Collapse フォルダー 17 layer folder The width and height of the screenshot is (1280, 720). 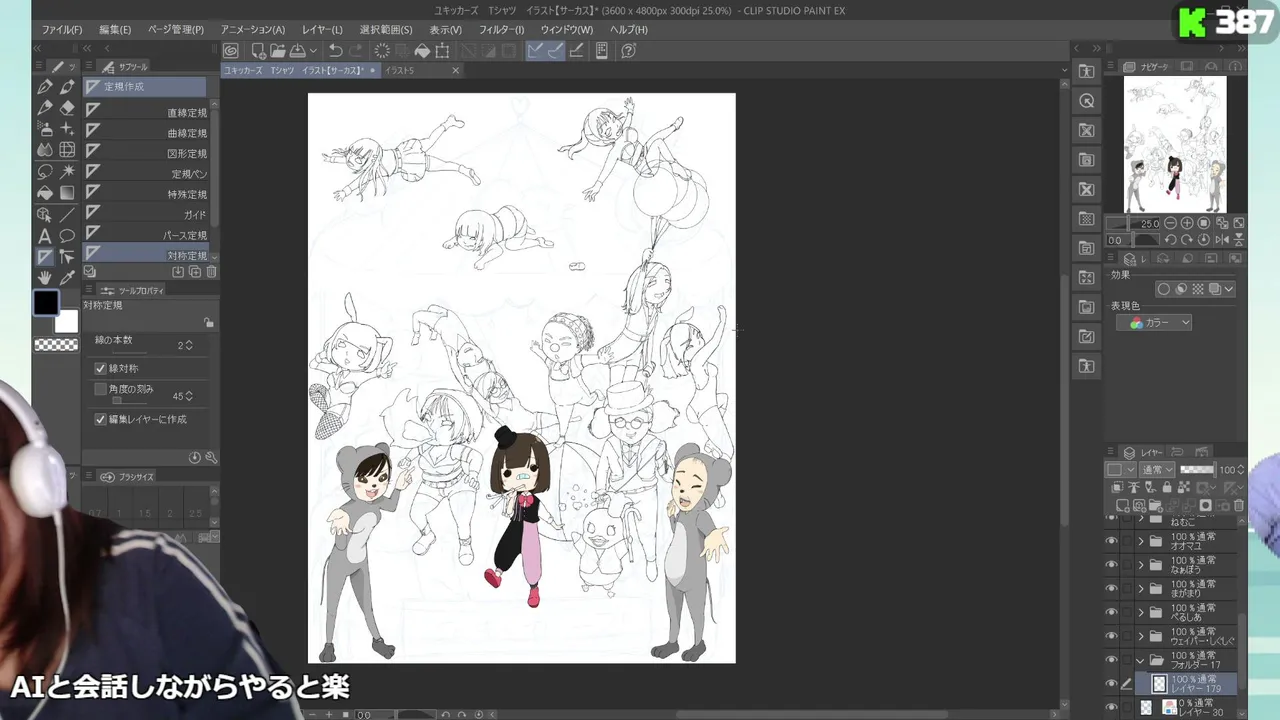coord(1141,660)
